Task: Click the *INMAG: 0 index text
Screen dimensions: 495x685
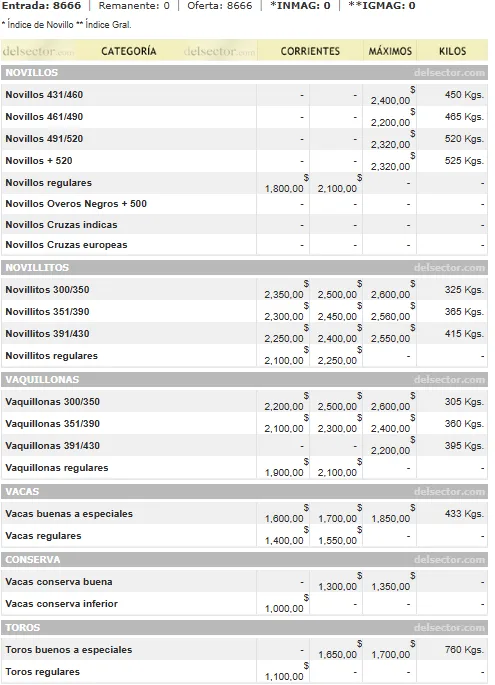Action: pos(300,6)
